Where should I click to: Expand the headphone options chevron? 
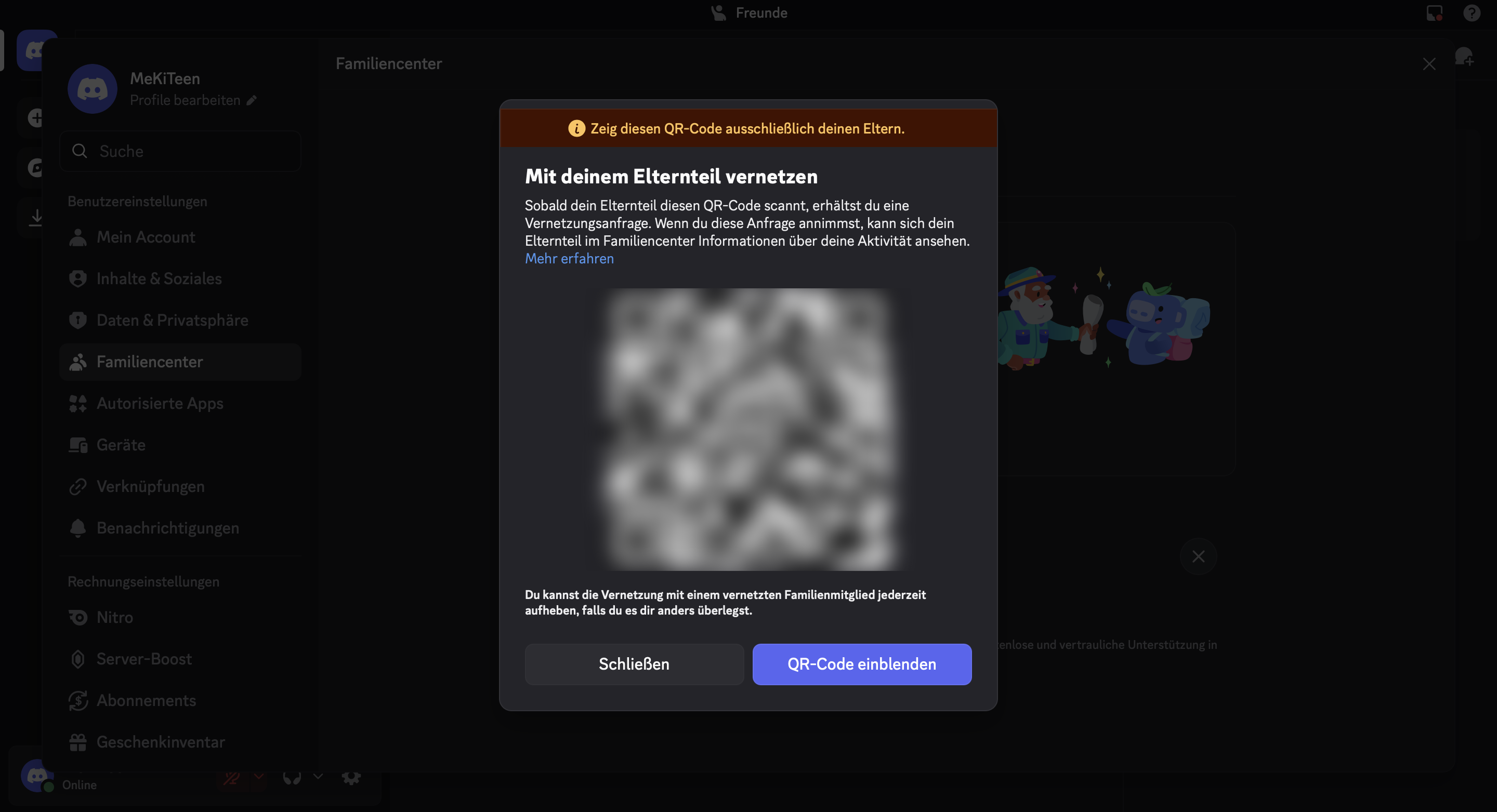point(318,777)
